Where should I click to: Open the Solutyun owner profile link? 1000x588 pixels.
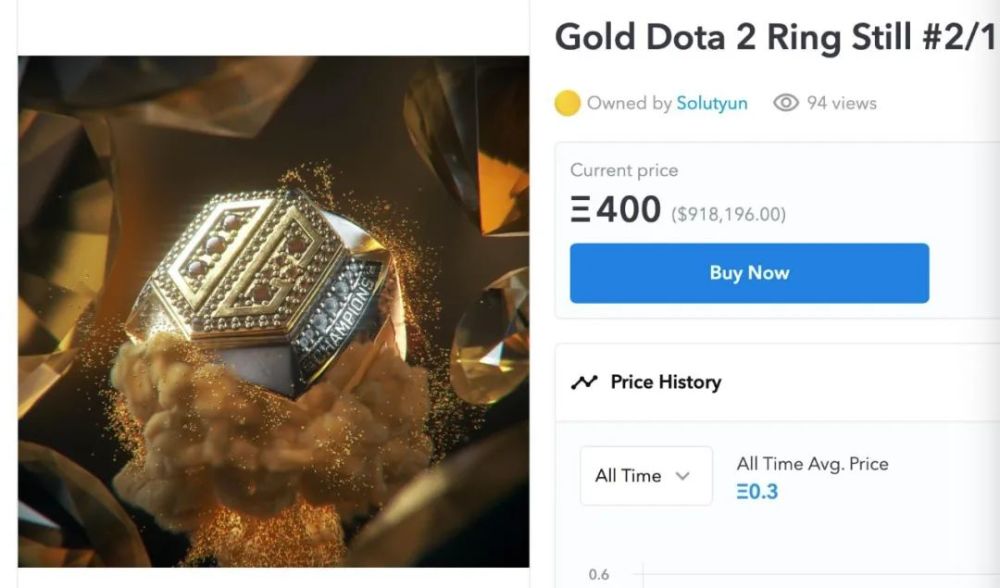coord(712,103)
